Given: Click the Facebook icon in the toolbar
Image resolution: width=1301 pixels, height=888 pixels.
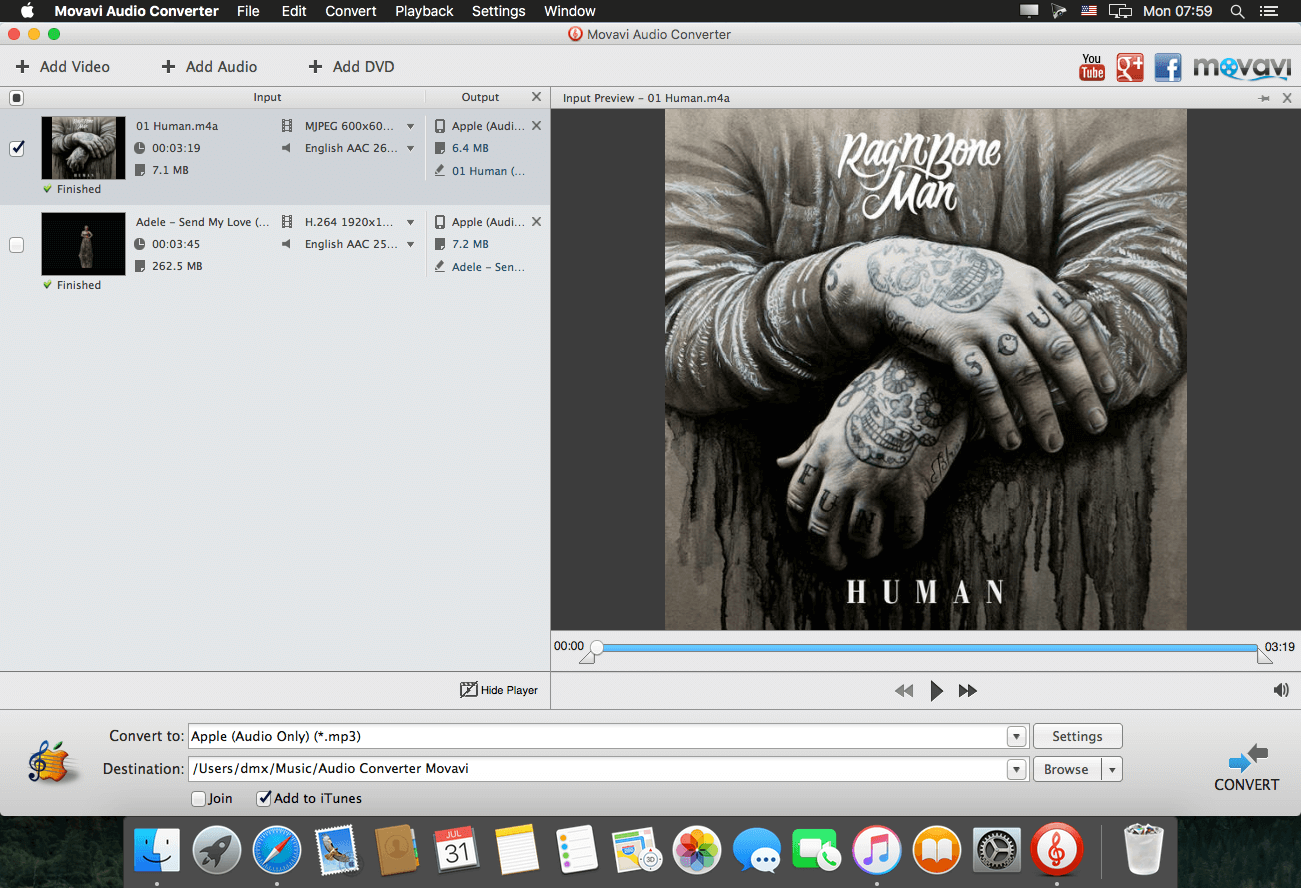Looking at the screenshot, I should coord(1167,68).
